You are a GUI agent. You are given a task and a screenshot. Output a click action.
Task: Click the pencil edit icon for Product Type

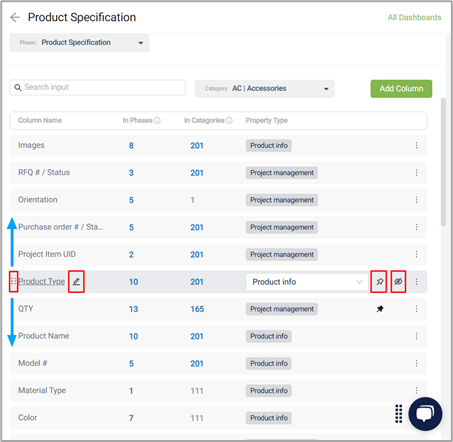[x=76, y=282]
